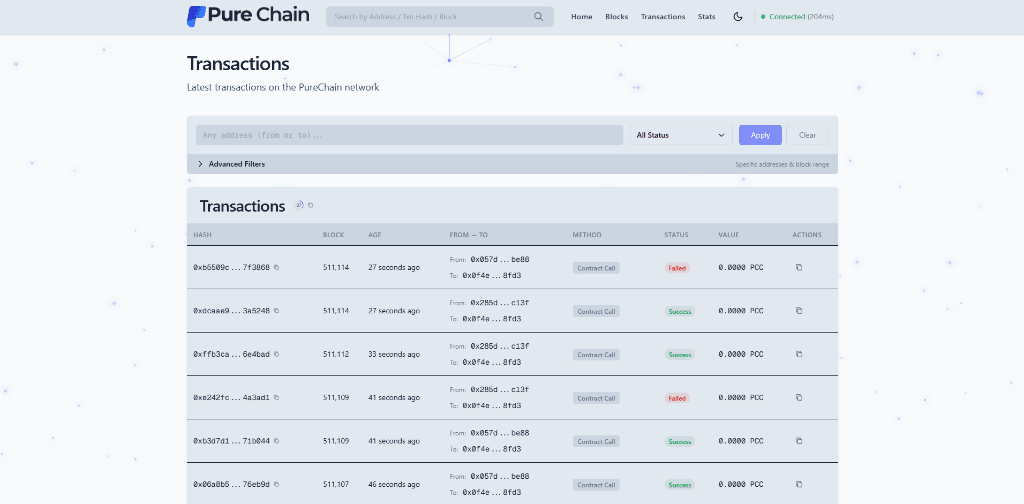Click the Actions column icon for transaction 0xffb3ca...6e4bad
Viewport: 1024px width, 504px height.
point(799,354)
